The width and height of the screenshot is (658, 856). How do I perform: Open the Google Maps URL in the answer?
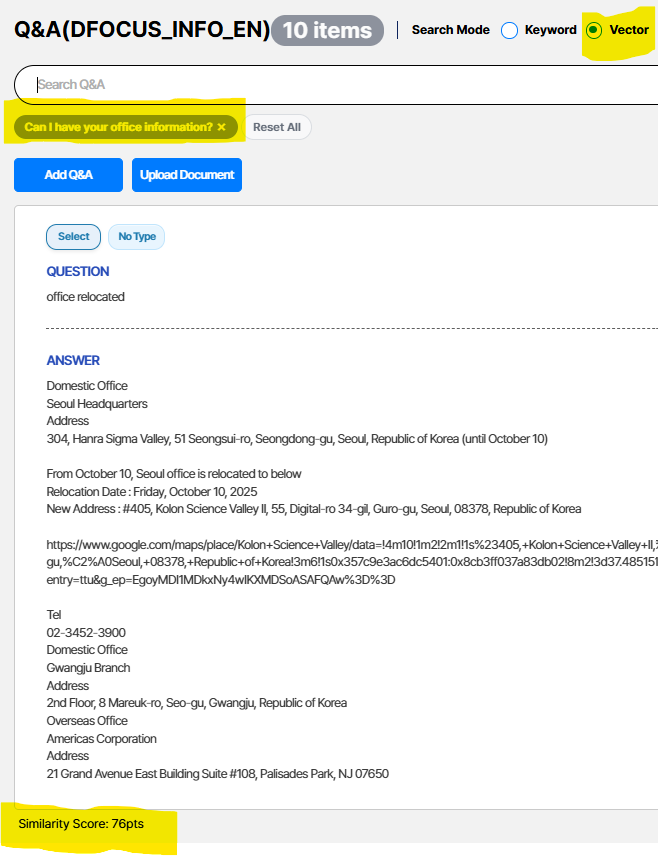(x=350, y=562)
